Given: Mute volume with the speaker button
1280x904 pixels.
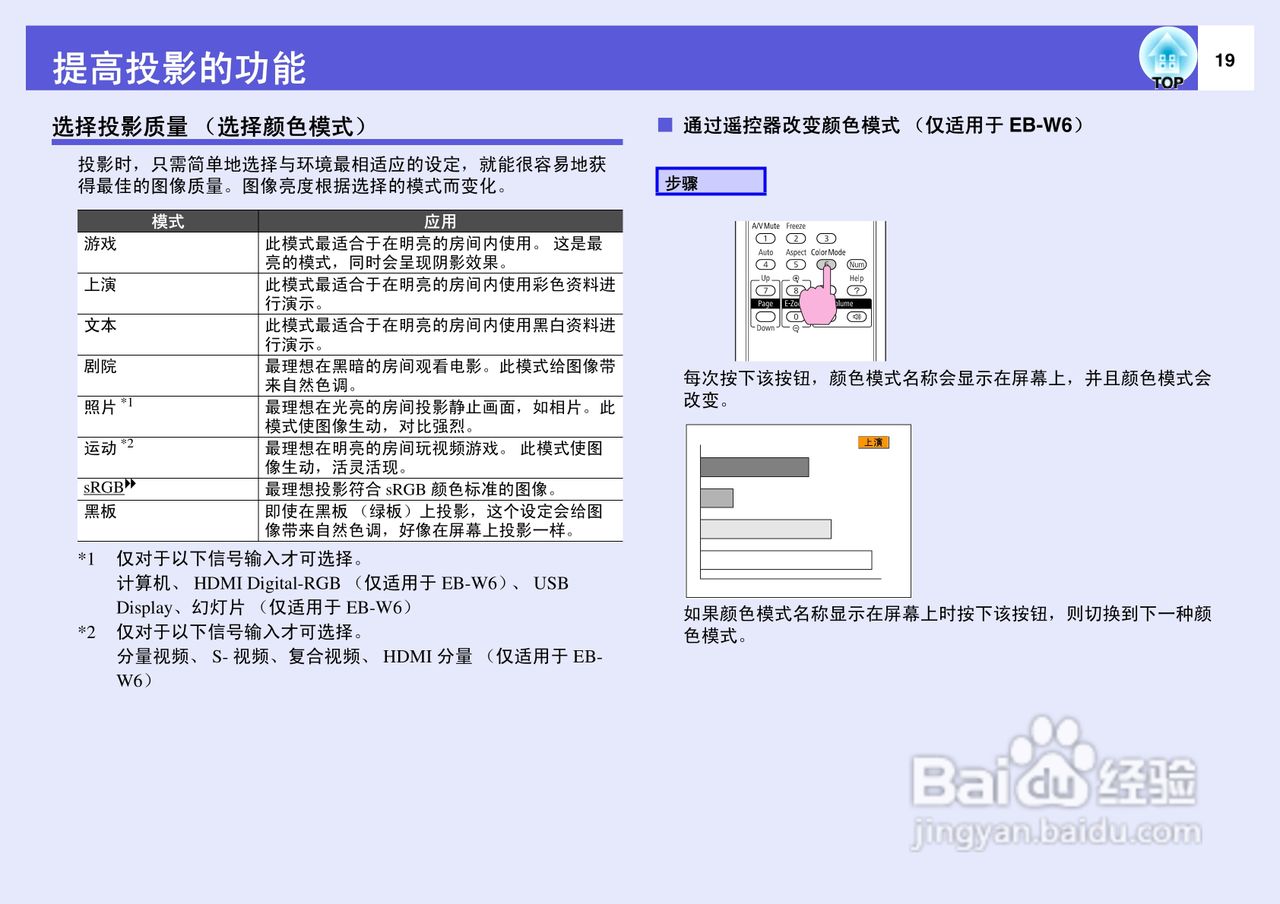Looking at the screenshot, I should [857, 316].
